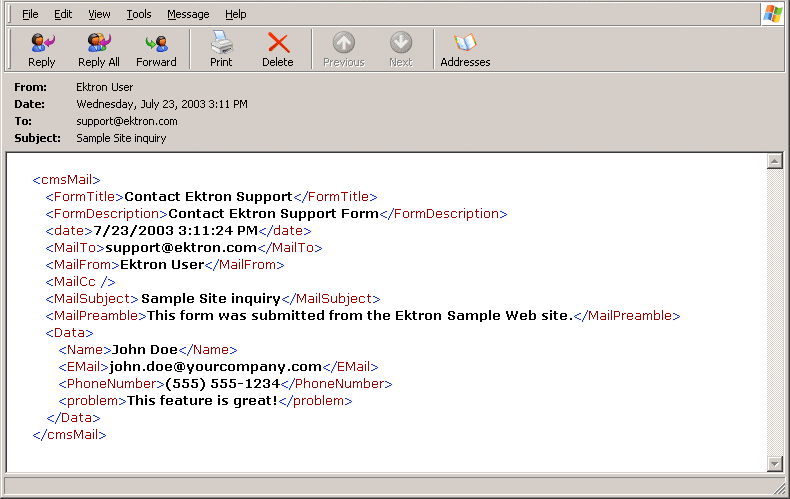This screenshot has height=499, width=790.
Task: Click the header subject Sample Site inquiry
Action: click(x=121, y=138)
